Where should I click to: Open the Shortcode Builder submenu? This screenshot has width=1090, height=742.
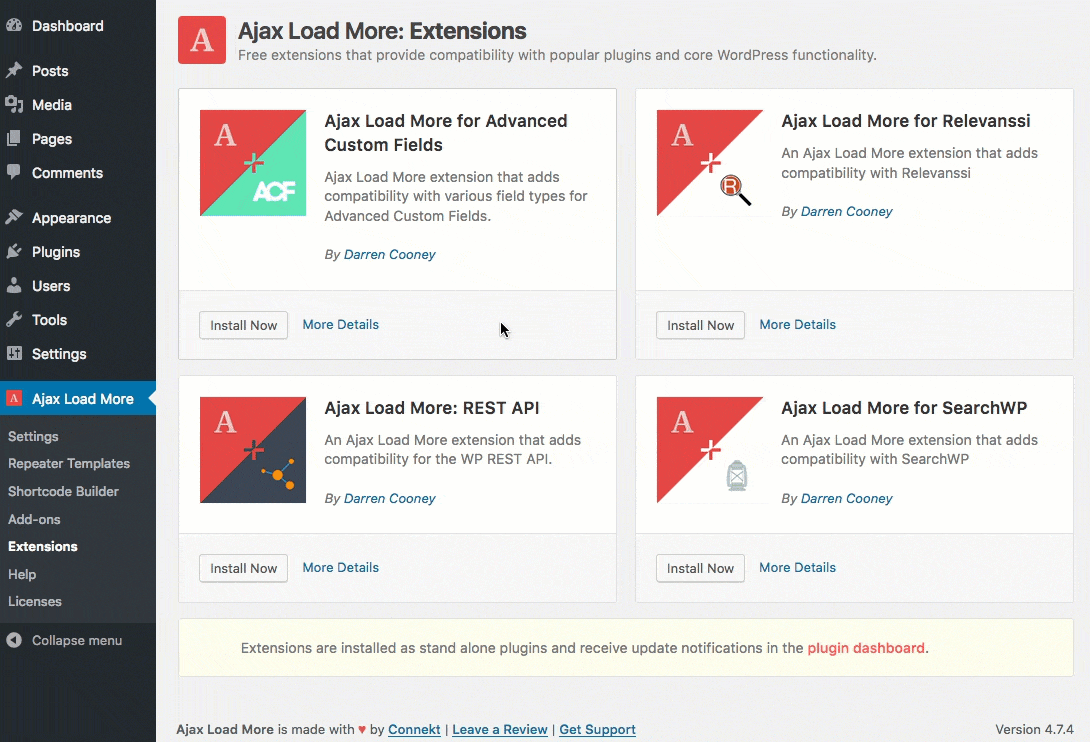[63, 492]
